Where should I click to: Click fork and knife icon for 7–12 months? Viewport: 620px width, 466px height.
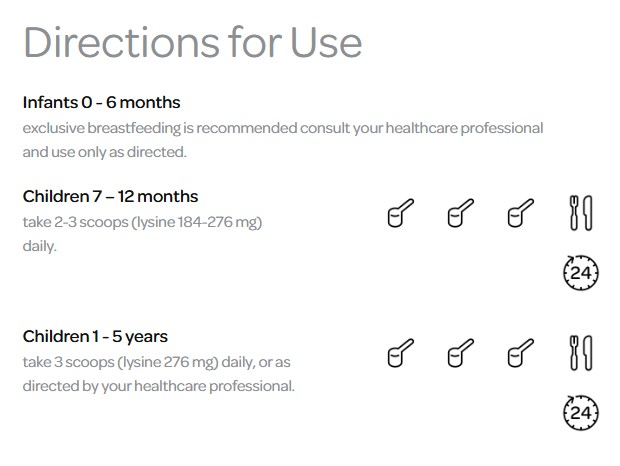point(578,212)
